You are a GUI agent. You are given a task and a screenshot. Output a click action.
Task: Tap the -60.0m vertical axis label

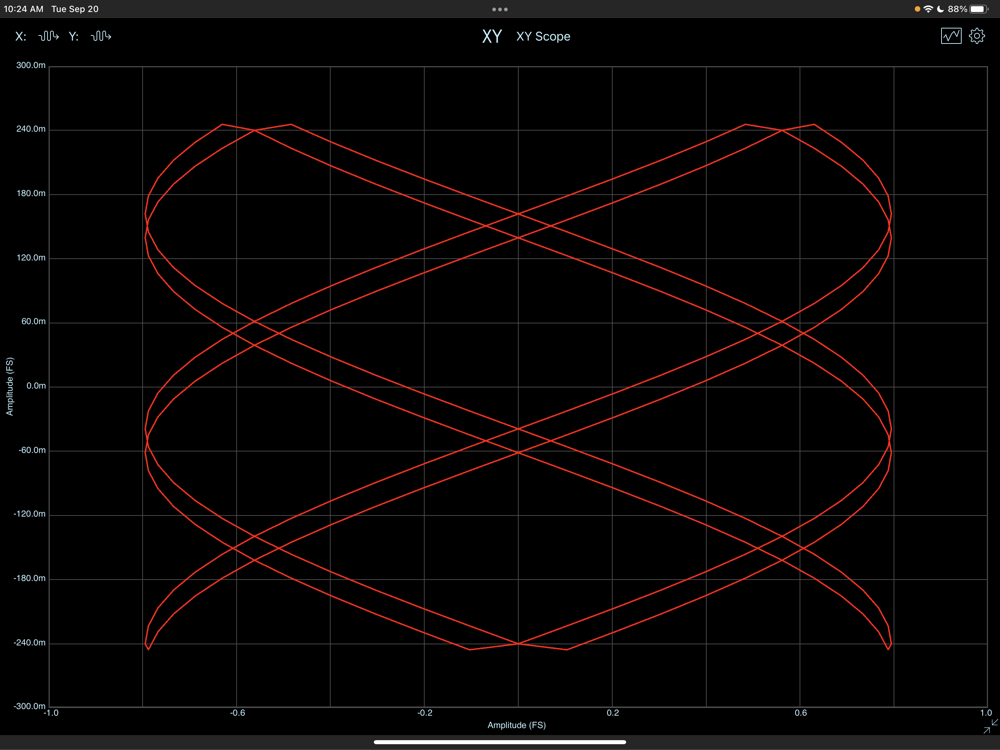pyautogui.click(x=32, y=450)
